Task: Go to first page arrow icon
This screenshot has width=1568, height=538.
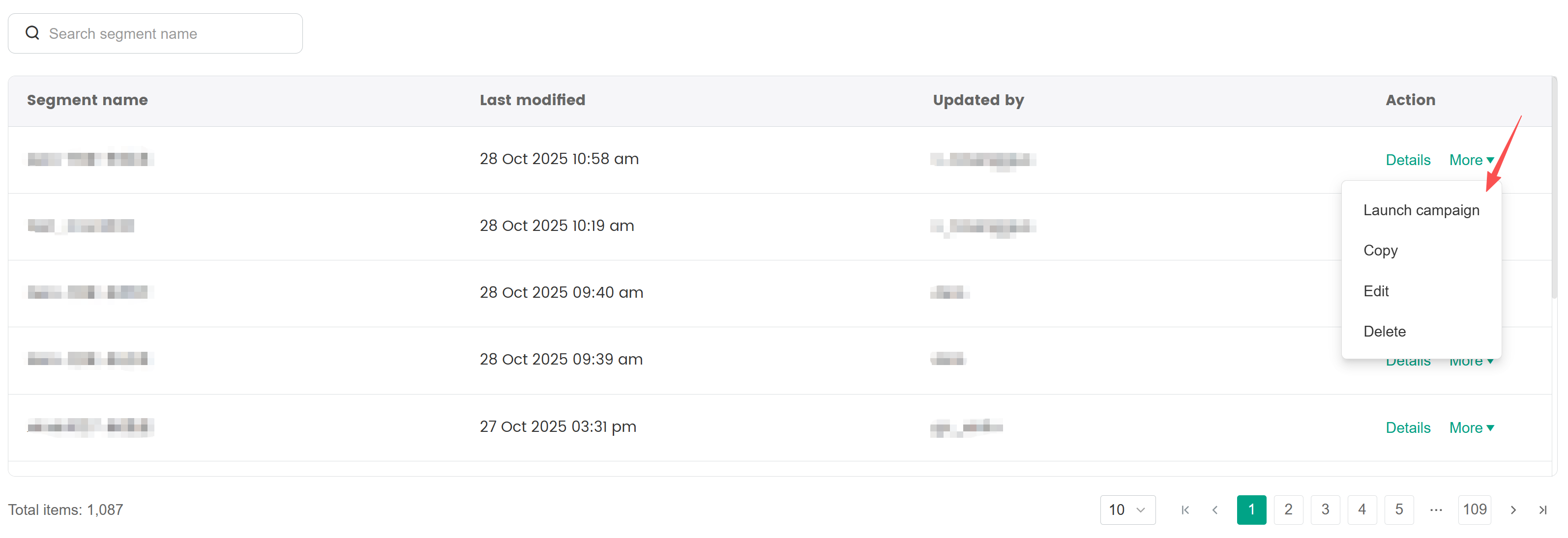Action: tap(1184, 510)
